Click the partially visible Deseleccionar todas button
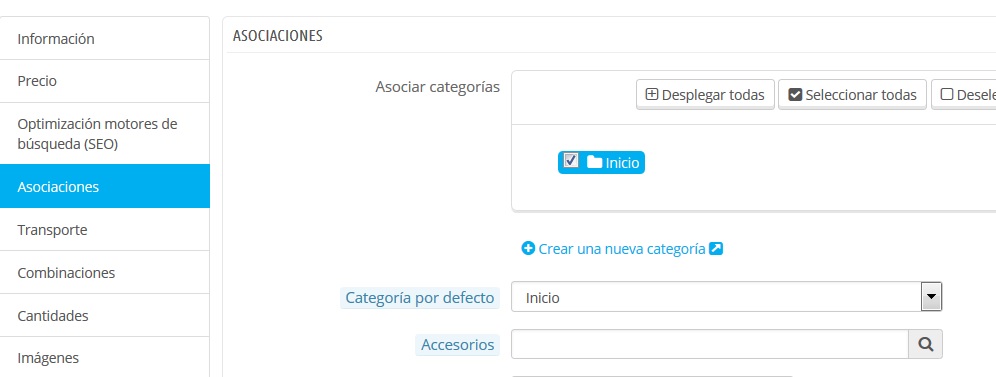Viewport: 996px width, 377px height. click(964, 95)
